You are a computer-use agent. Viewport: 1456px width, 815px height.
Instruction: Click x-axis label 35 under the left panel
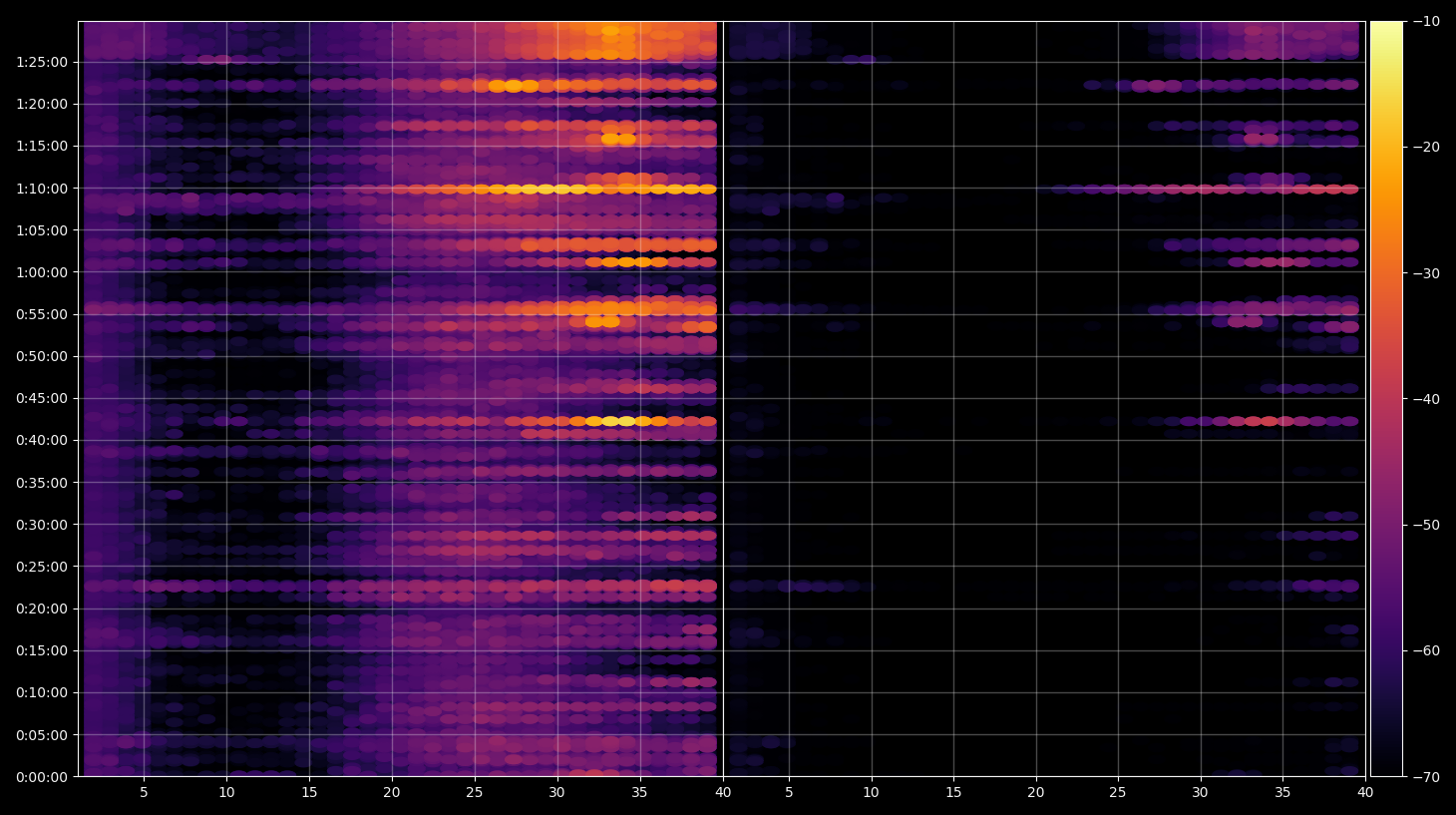pyautogui.click(x=639, y=793)
